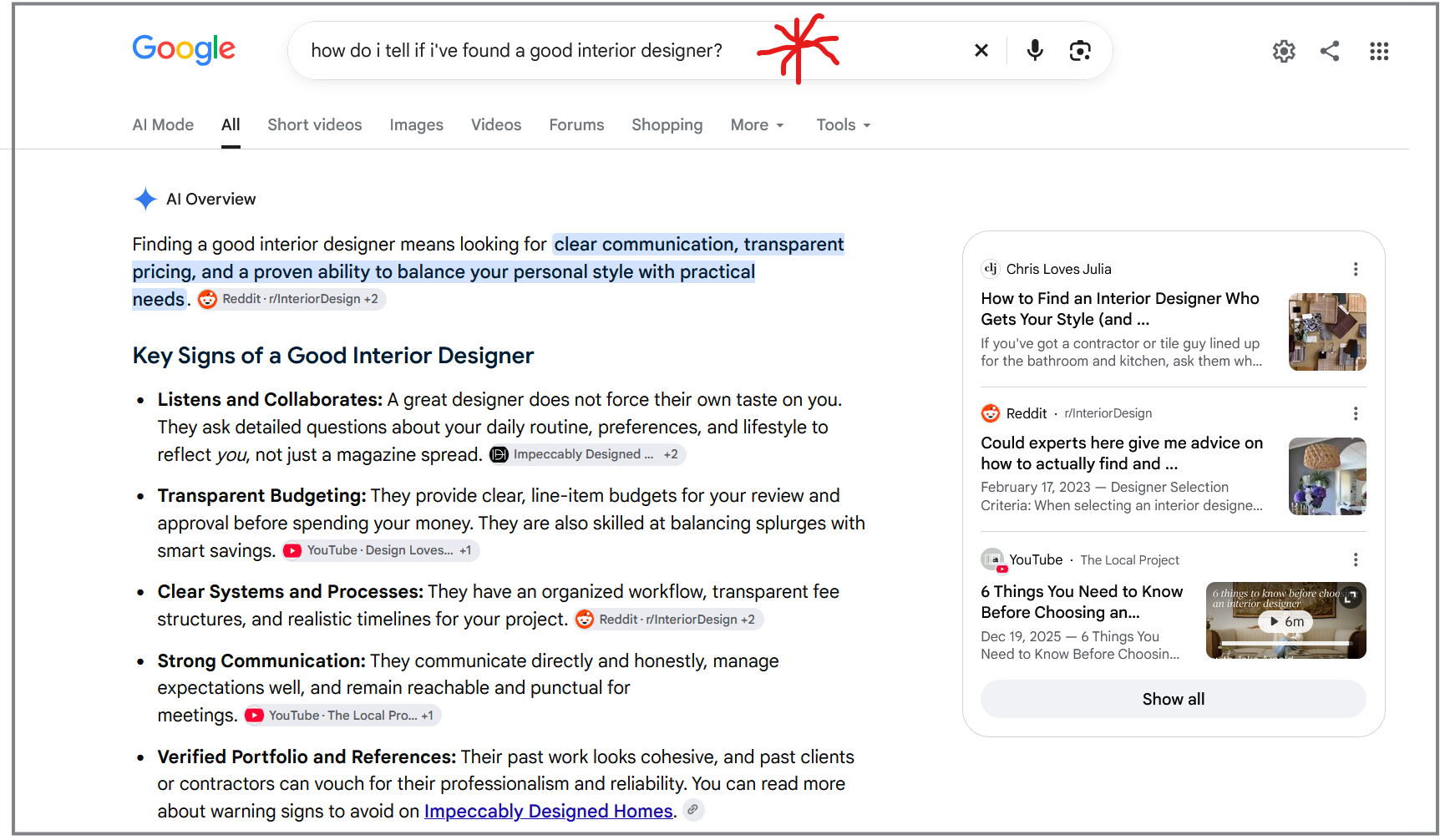Switch to AI Mode tab

163,125
